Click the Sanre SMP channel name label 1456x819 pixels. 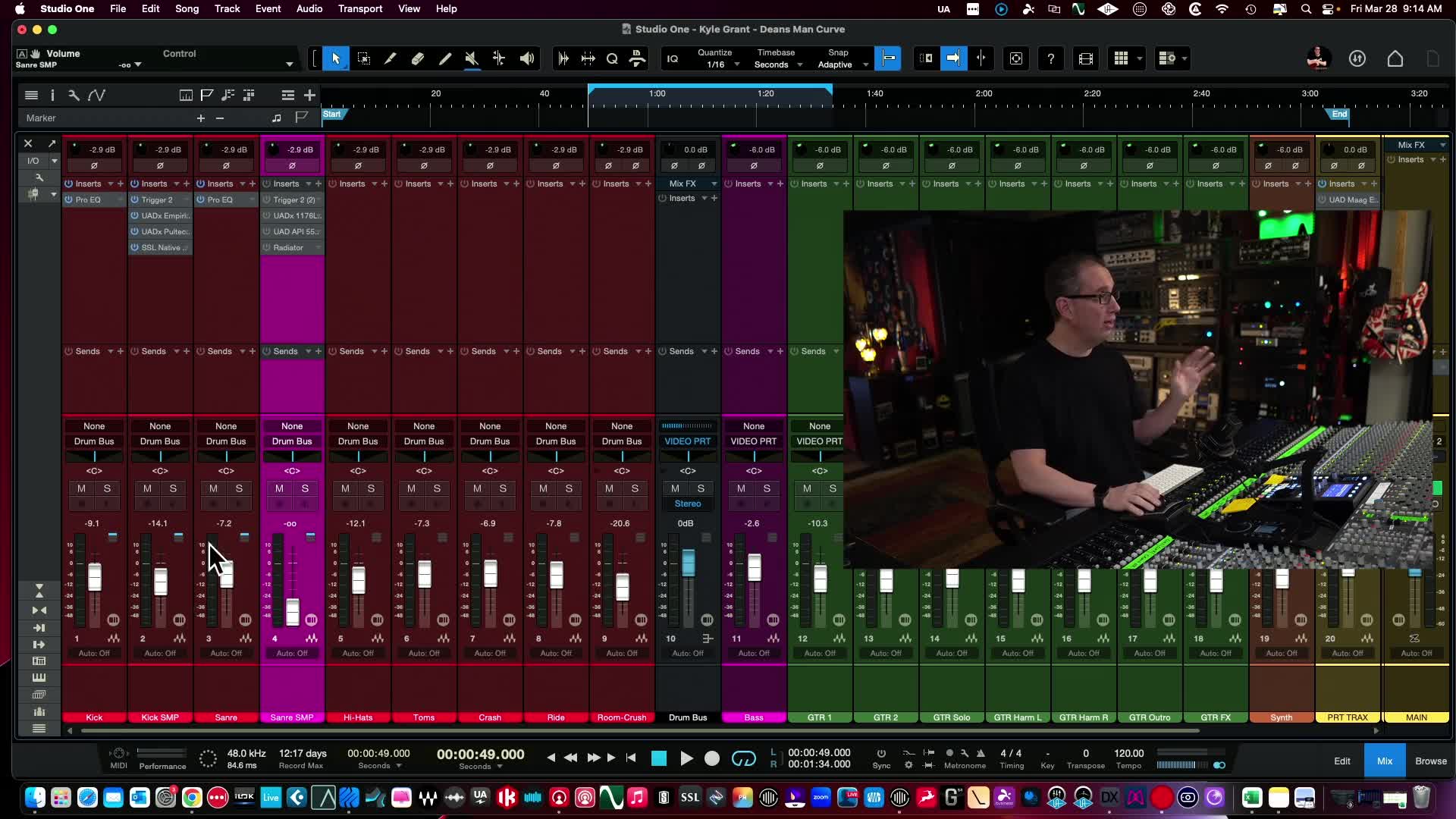(292, 717)
